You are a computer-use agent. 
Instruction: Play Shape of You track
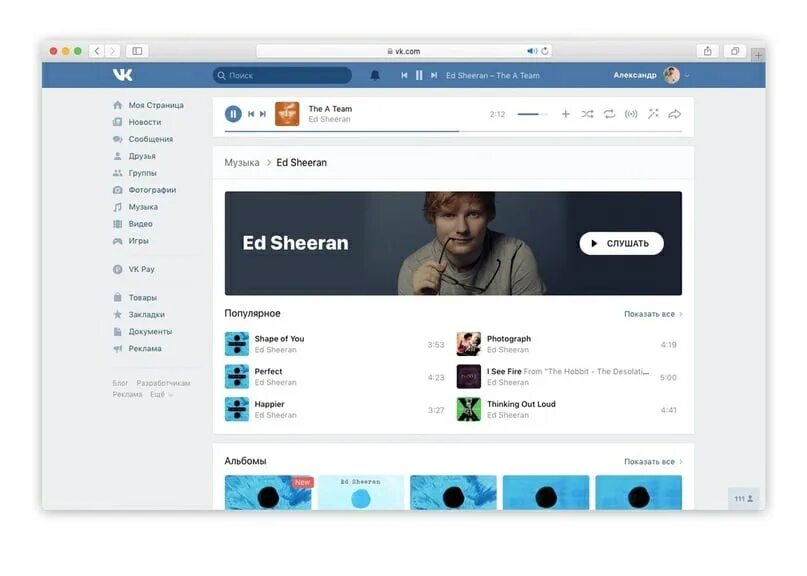[335, 344]
